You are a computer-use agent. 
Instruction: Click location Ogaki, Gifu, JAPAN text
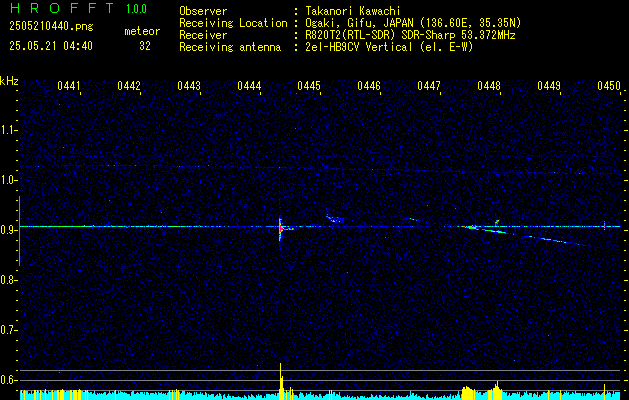(x=413, y=23)
